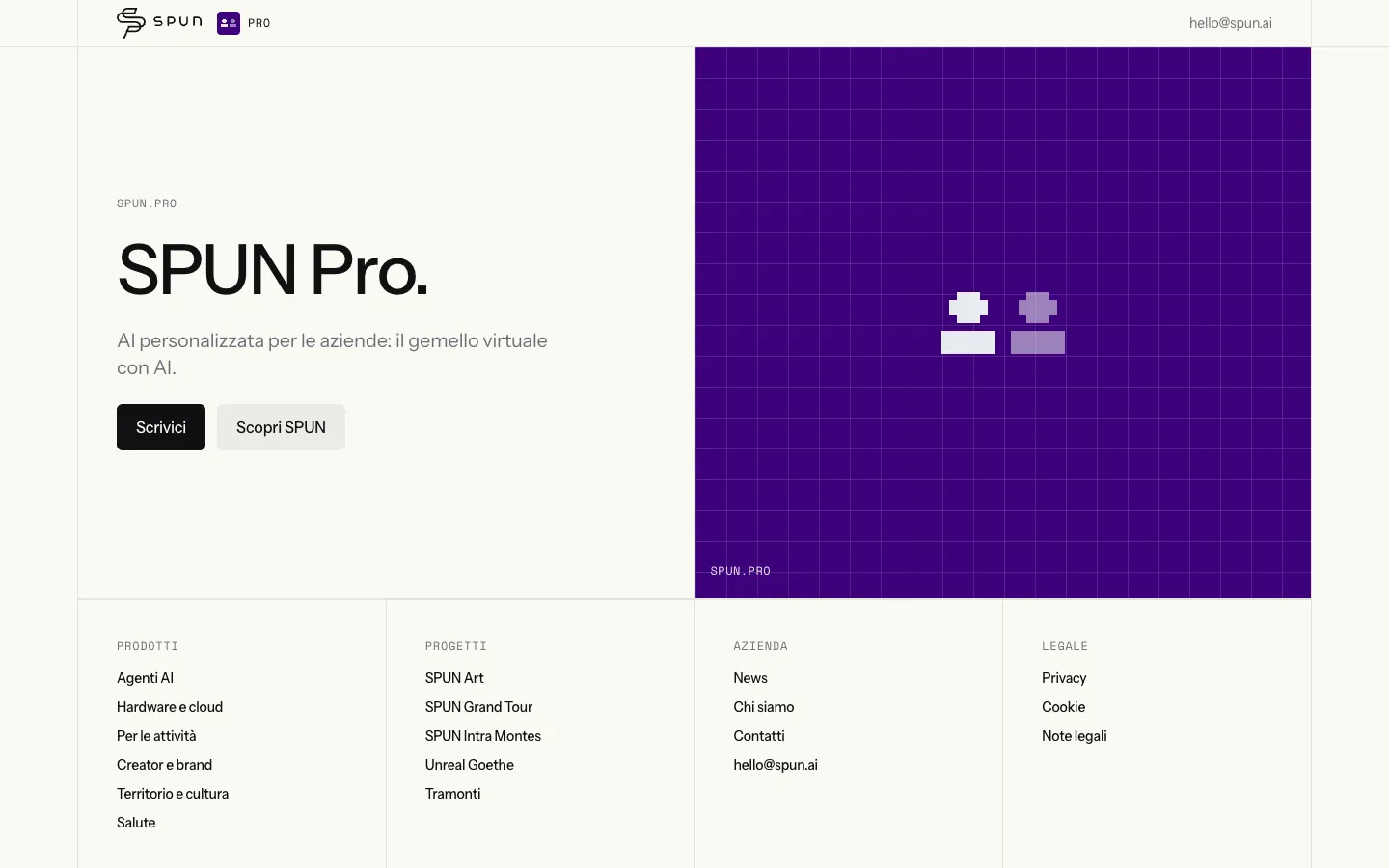Open the Scopri SPUN button
1389x868 pixels.
click(281, 427)
